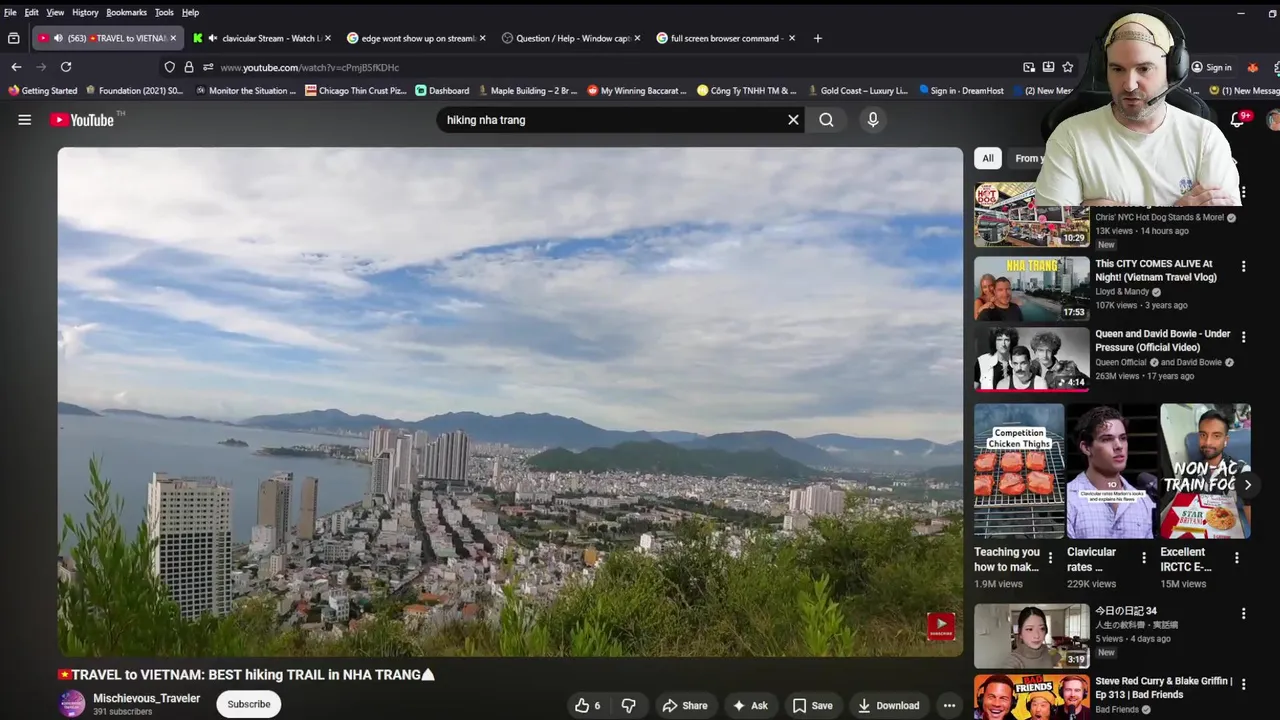Open the 今日の日記 34 video thumbnail
This screenshot has width=1280, height=720.
(x=1032, y=635)
